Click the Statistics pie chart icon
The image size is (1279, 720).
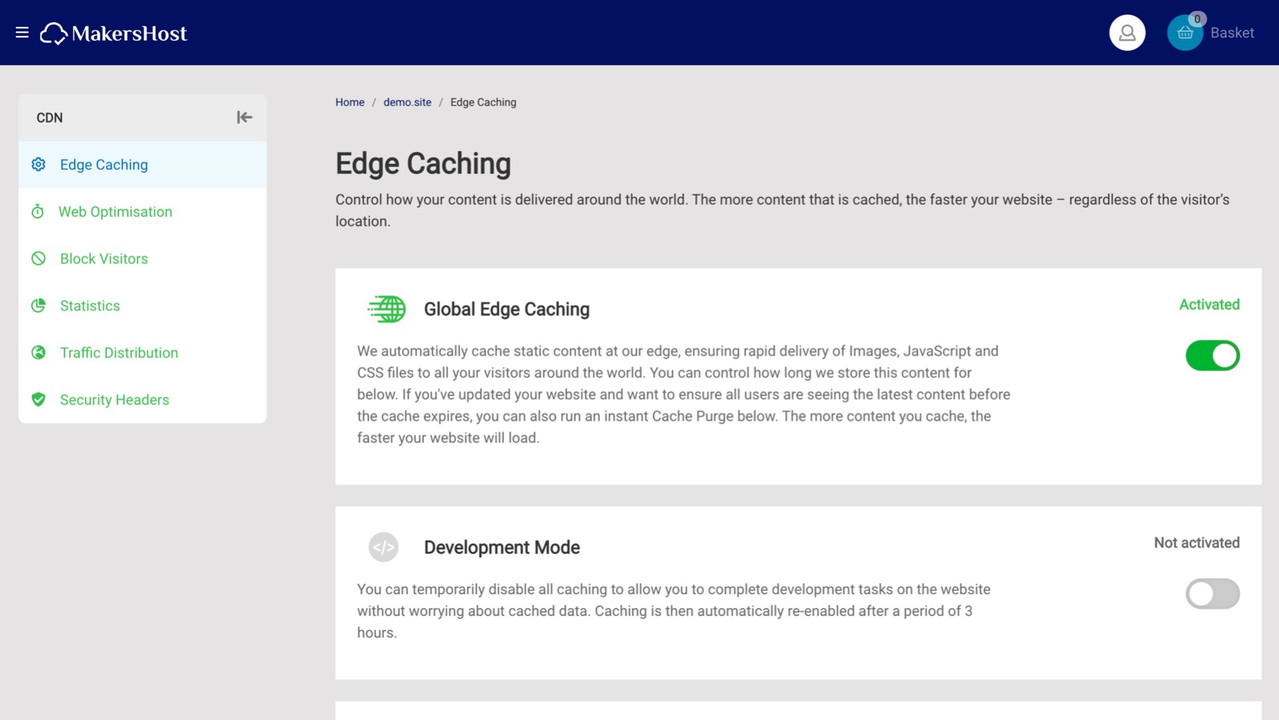[x=38, y=306]
